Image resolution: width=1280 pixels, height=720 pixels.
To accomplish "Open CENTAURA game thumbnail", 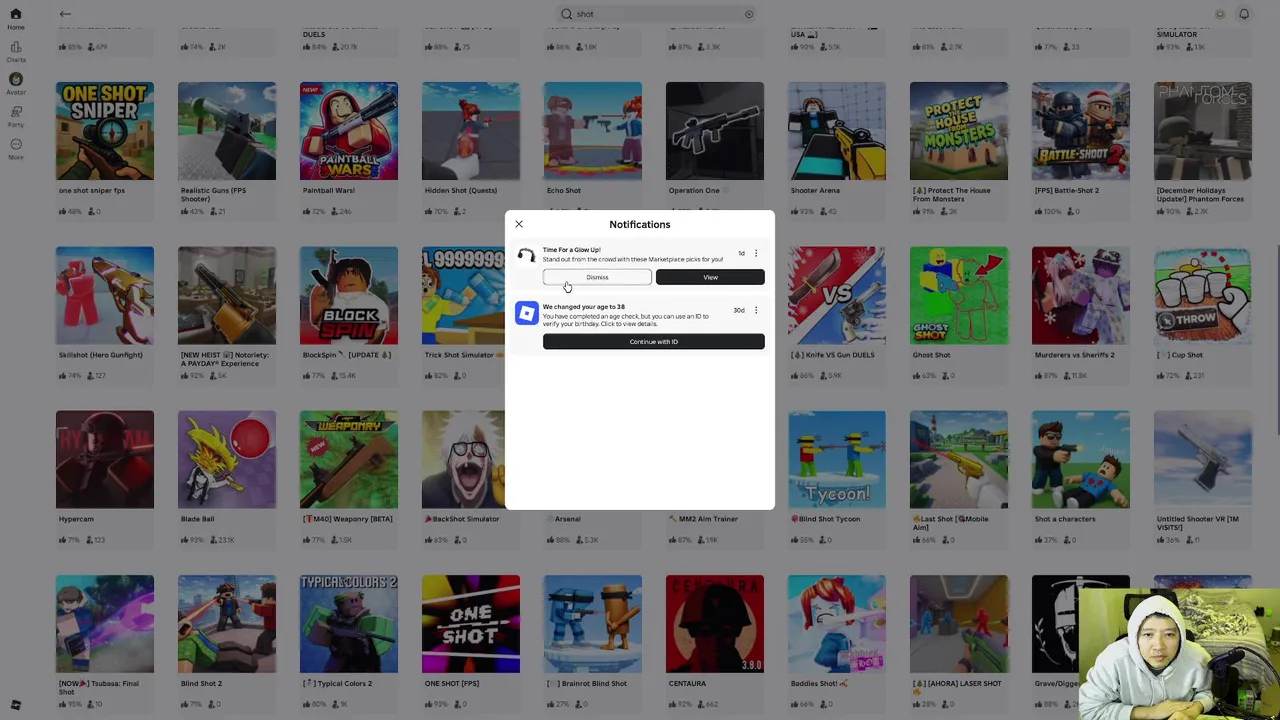I will [715, 624].
